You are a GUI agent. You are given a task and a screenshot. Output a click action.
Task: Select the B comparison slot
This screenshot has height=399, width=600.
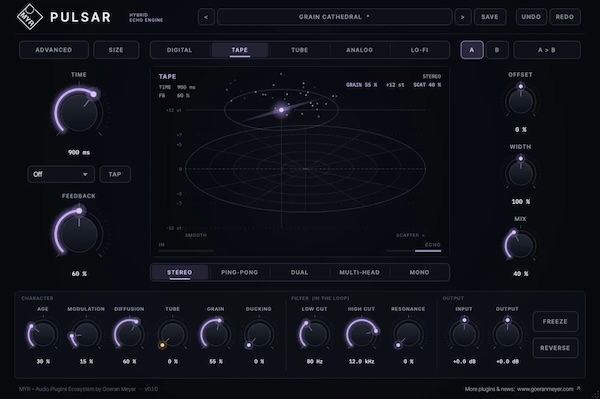point(497,50)
